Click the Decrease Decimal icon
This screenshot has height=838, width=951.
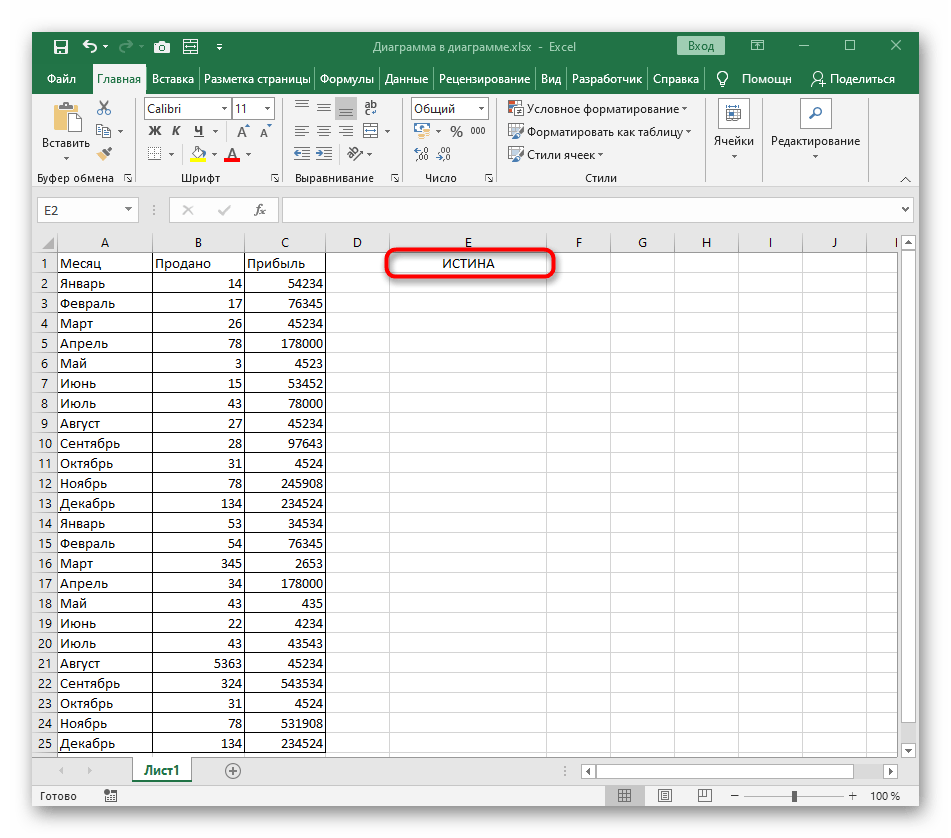pyautogui.click(x=444, y=154)
